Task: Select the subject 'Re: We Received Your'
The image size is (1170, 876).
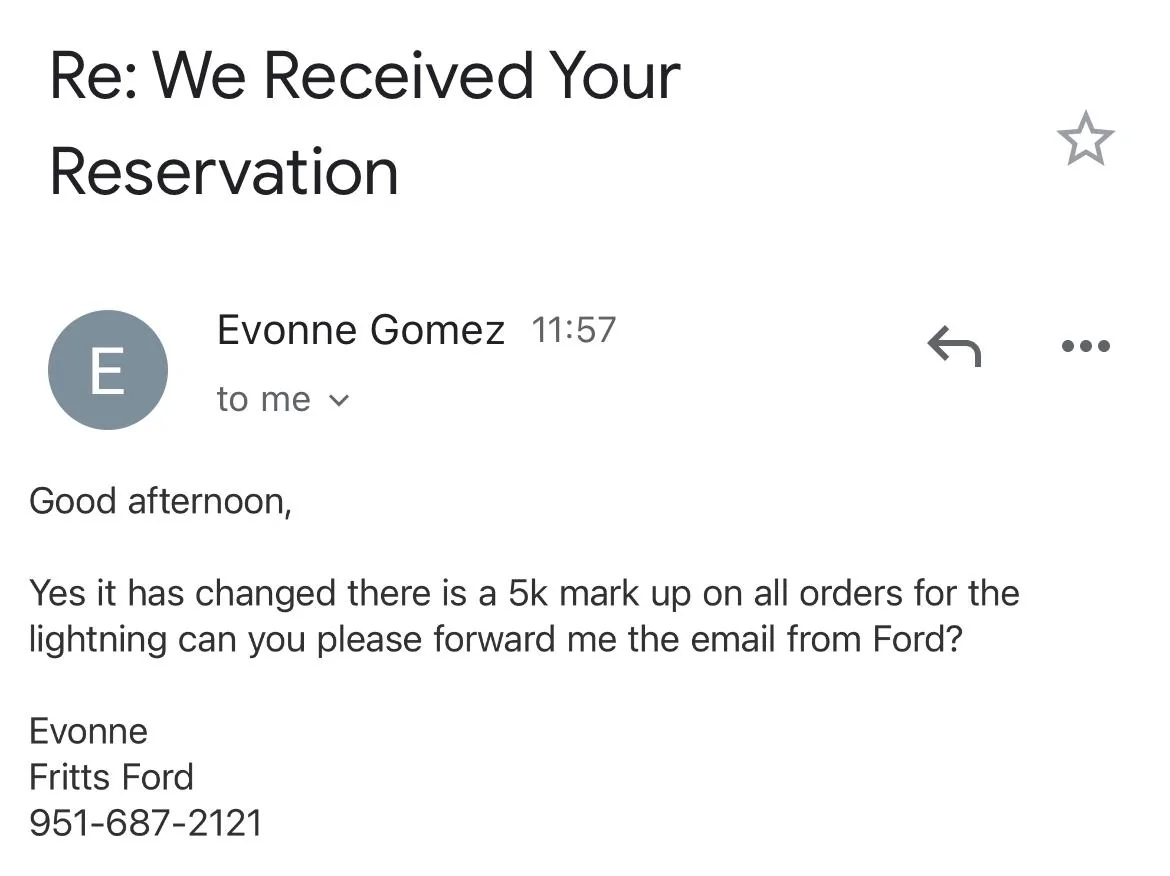Action: pyautogui.click(x=364, y=75)
